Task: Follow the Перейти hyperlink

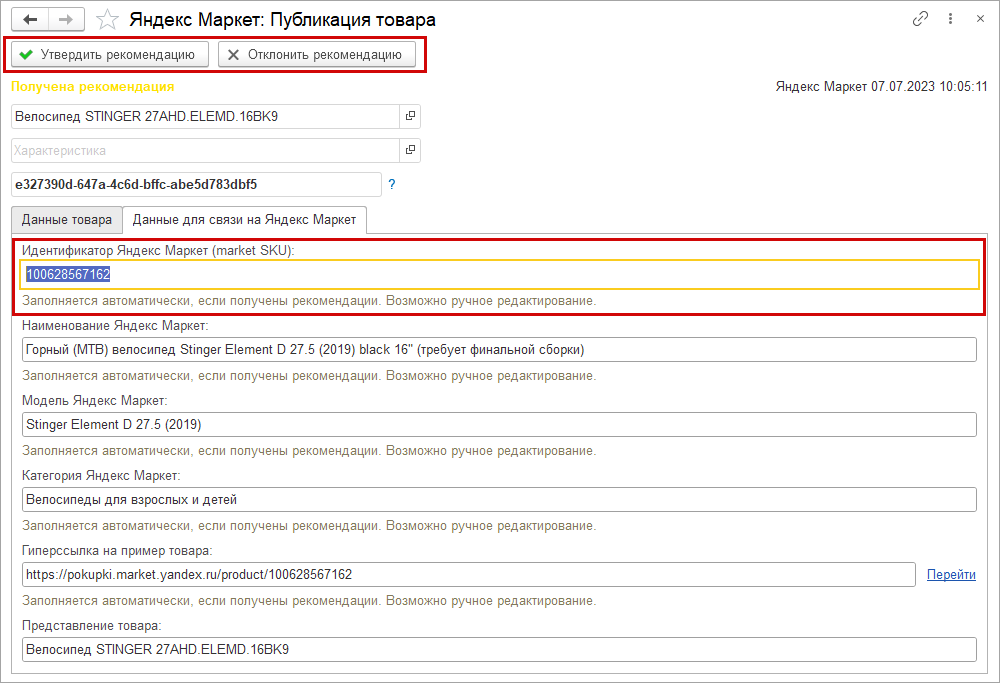Action: tap(951, 575)
